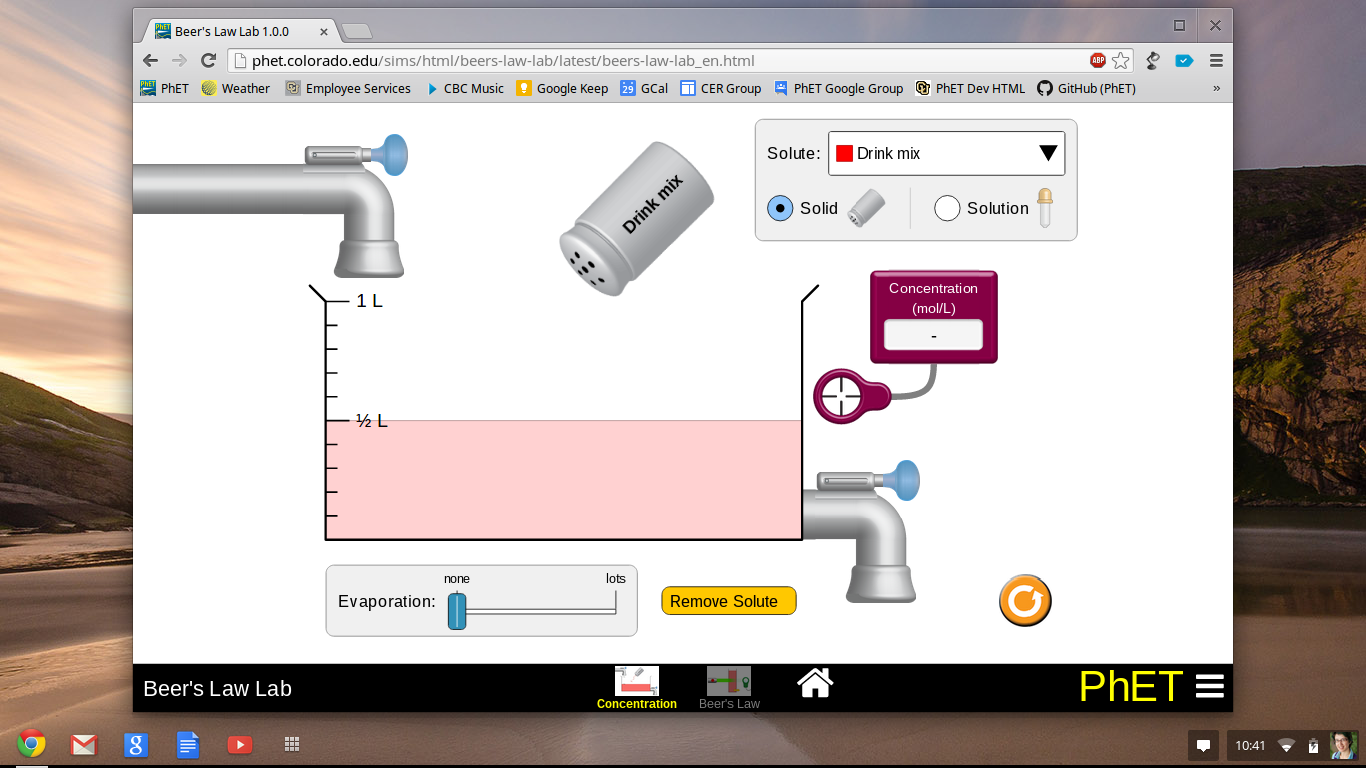Open the Chrome browser menu icon
The height and width of the screenshot is (768, 1366).
(x=1216, y=61)
